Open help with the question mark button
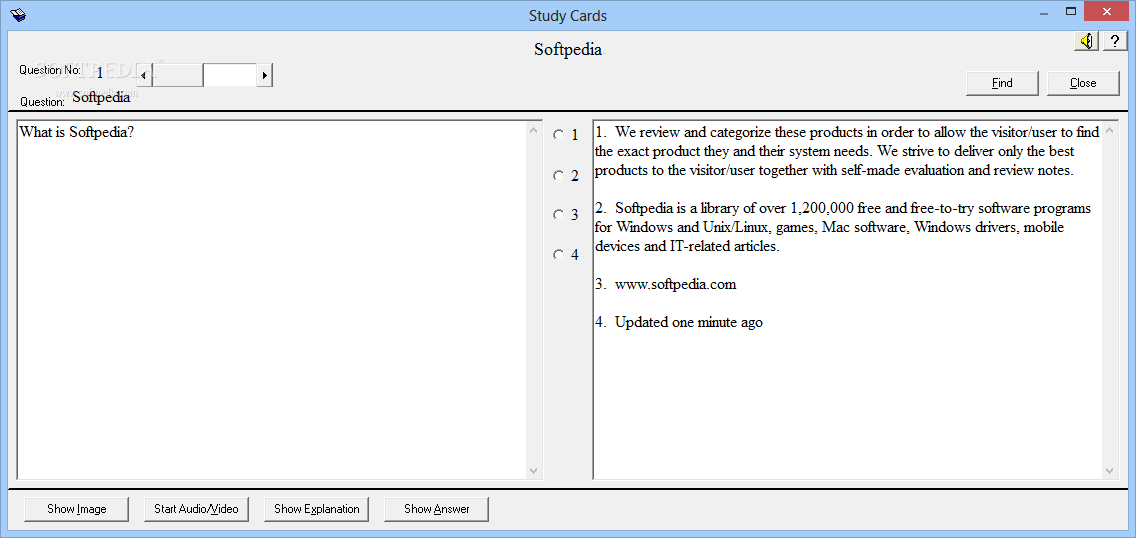This screenshot has width=1136, height=538. 1115,42
